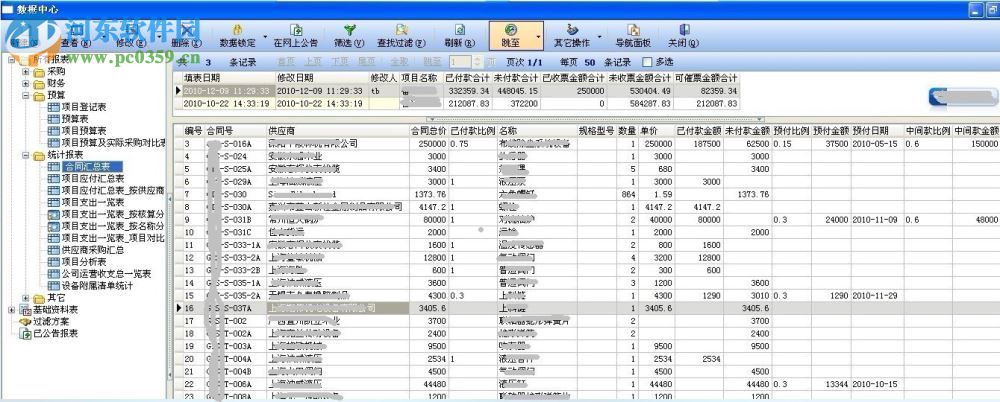This screenshot has width=1000, height=402.
Task: Sort by 修改日期 column header
Action: [322, 78]
